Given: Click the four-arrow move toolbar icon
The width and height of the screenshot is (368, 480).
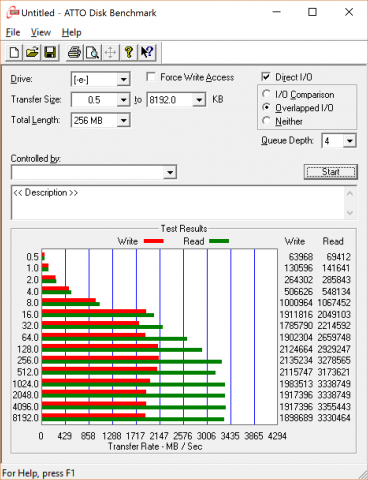Looking at the screenshot, I should tap(110, 52).
